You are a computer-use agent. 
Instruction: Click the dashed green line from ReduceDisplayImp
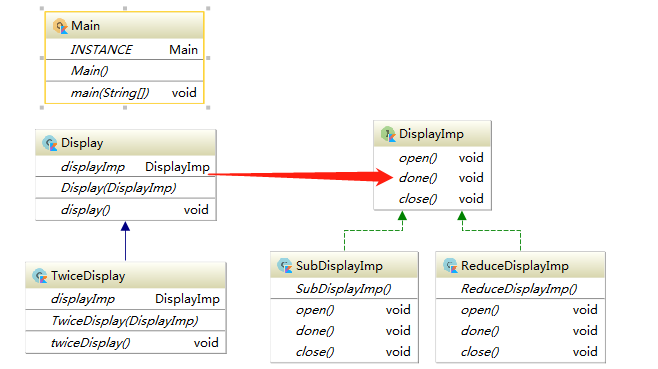[x=491, y=230]
